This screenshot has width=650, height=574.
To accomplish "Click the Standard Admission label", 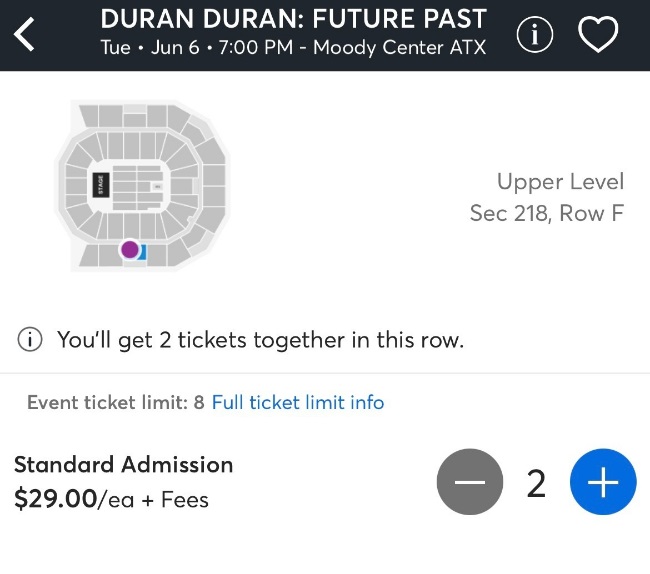I will pos(123,464).
